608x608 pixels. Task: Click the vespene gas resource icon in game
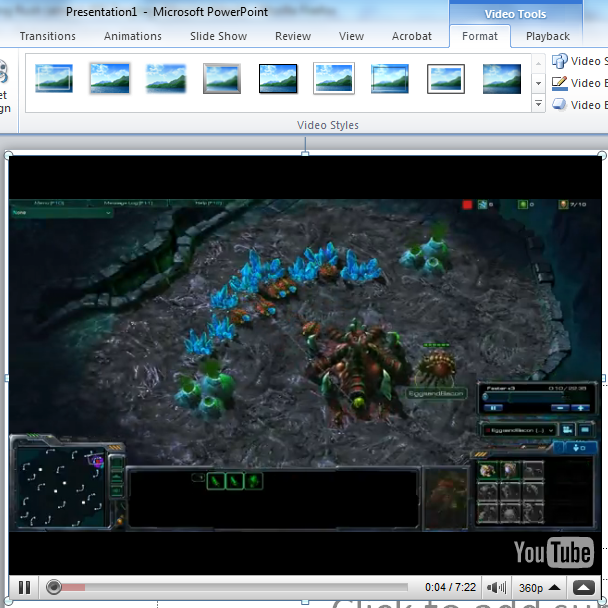[x=523, y=204]
